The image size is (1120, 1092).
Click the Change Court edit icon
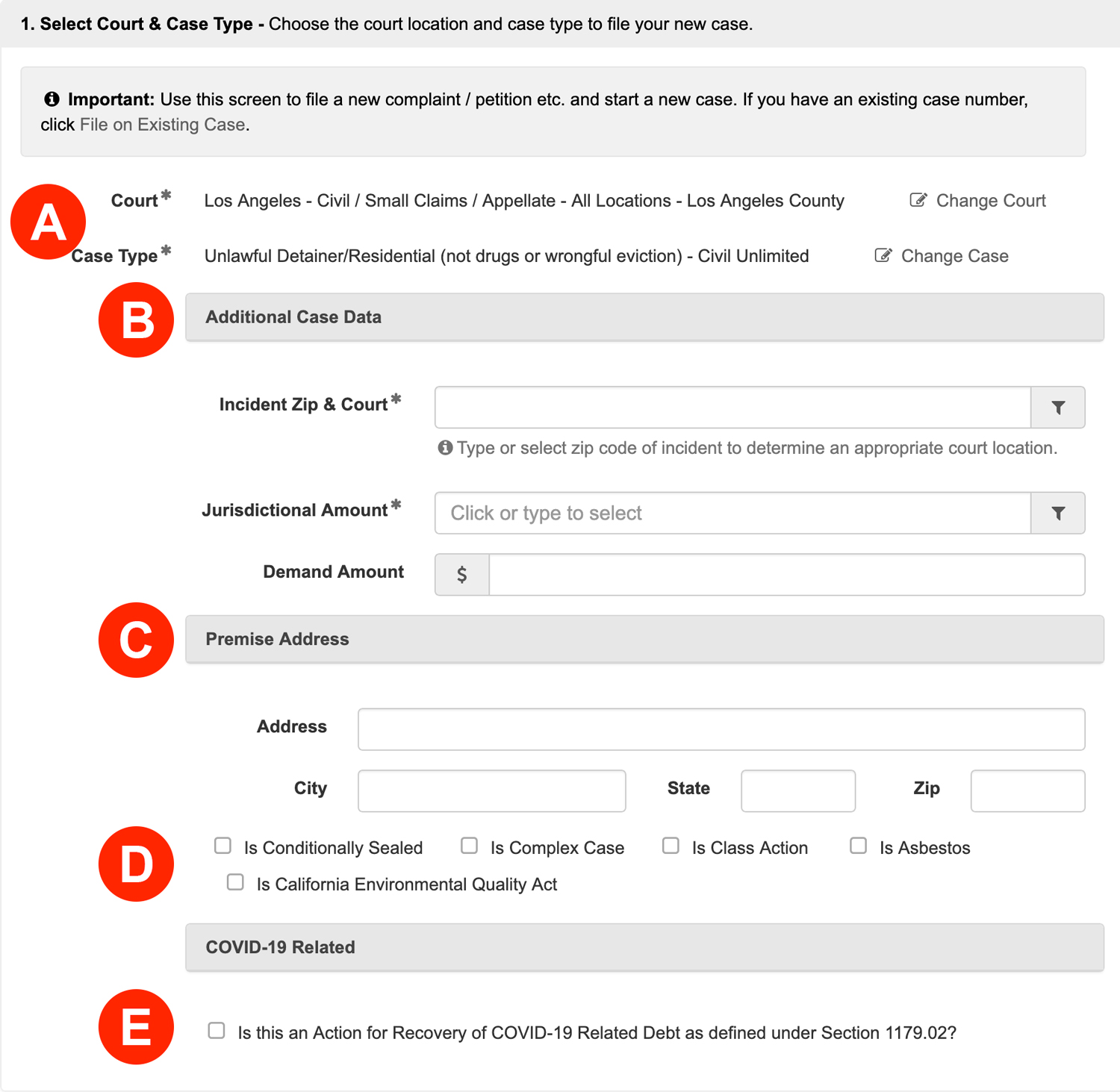click(918, 200)
